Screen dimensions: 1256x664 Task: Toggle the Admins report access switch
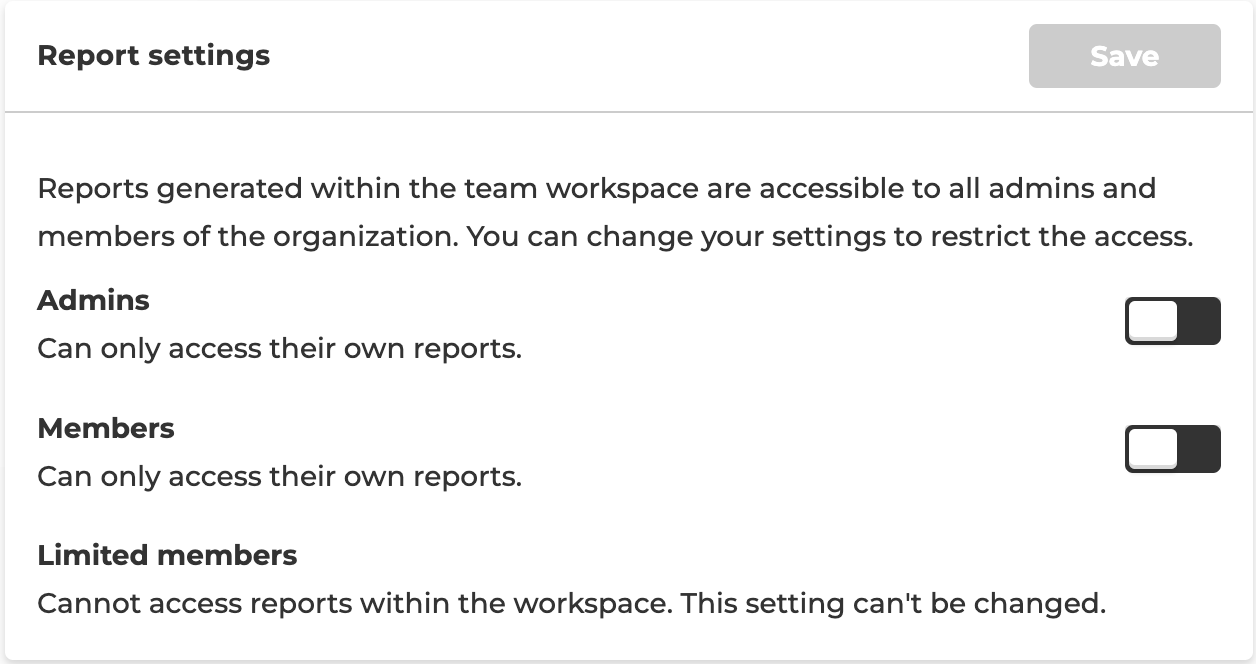pos(1172,321)
